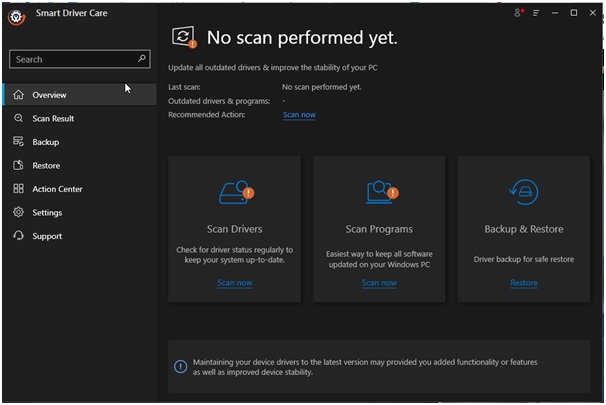Switch to Action Center section
The image size is (606, 405).
click(57, 189)
